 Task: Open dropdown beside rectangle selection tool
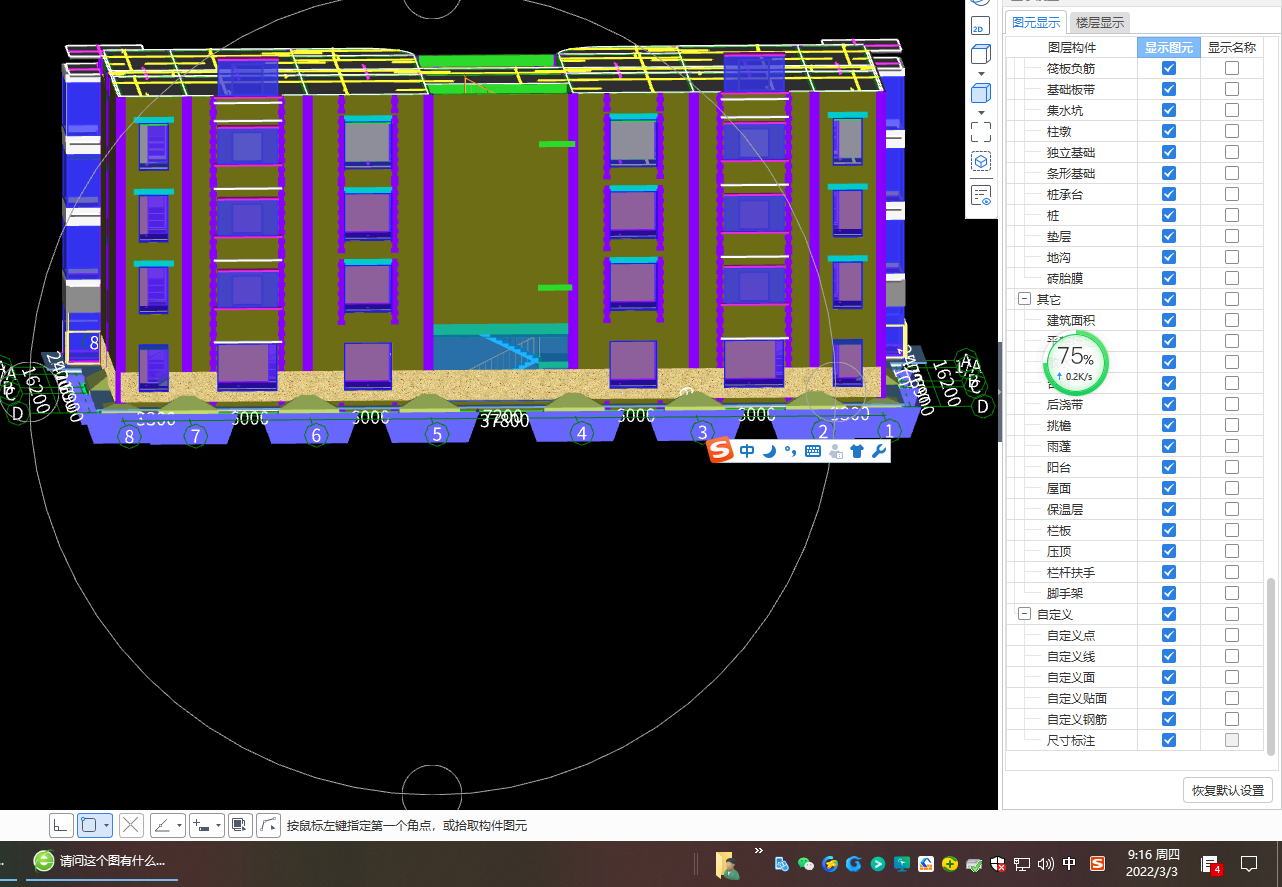tap(107, 825)
